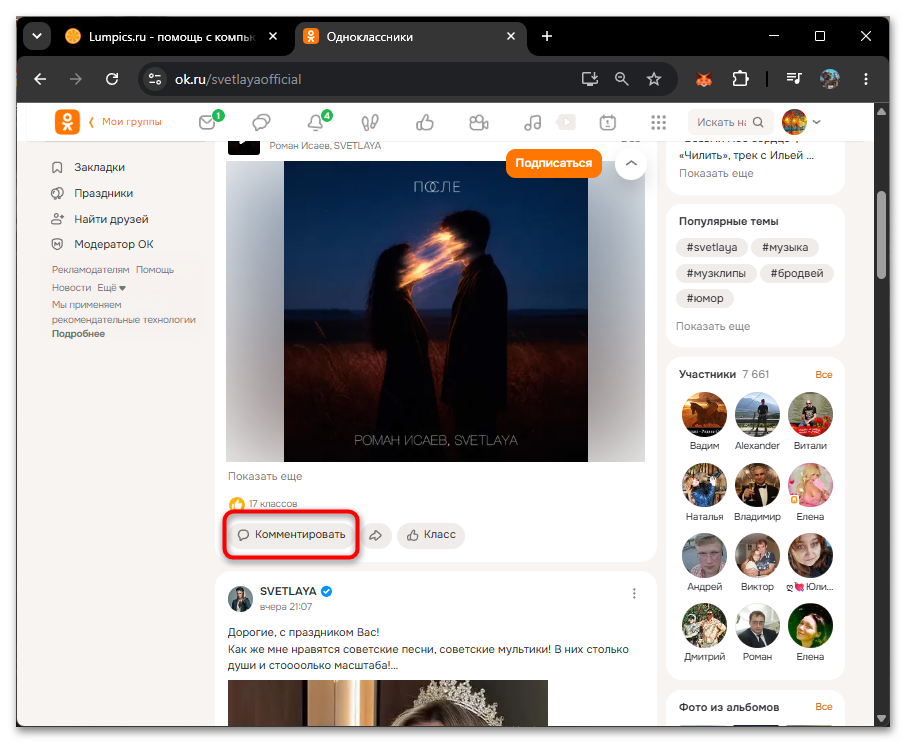Close the Lumpics.ru tab
The height and width of the screenshot is (743, 906).
pyautogui.click(x=273, y=36)
